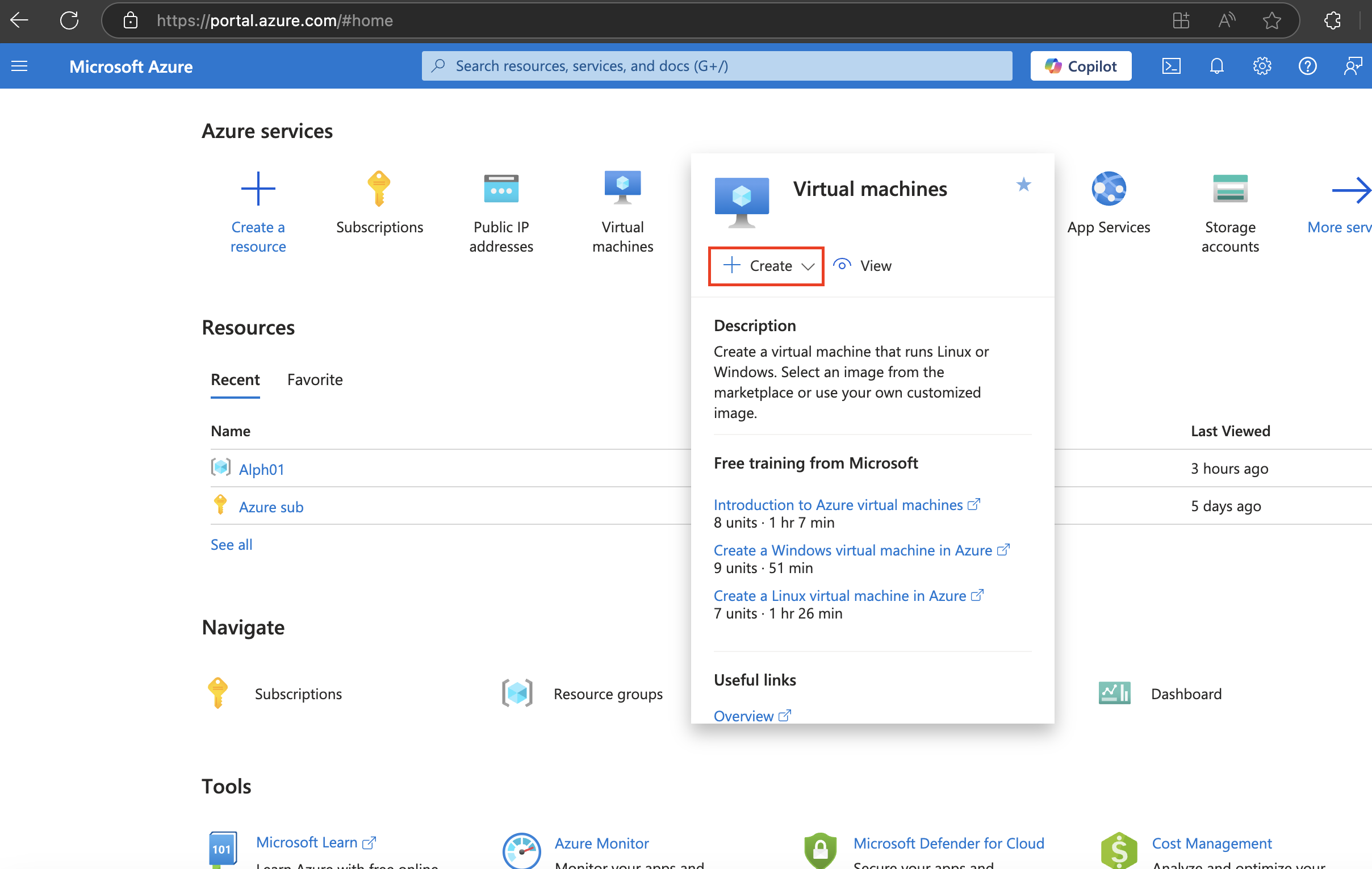Open Dashboard label under Navigate

pyautogui.click(x=1186, y=693)
